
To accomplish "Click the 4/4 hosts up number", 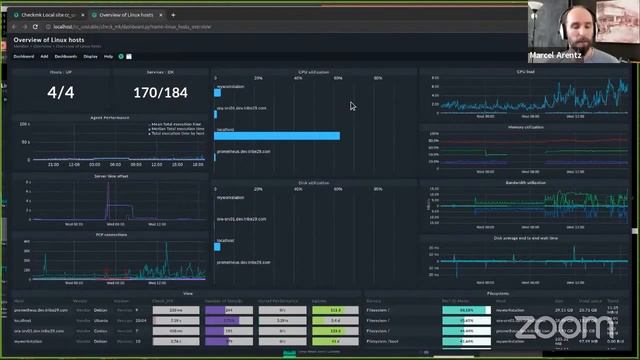I will pyautogui.click(x=61, y=93).
